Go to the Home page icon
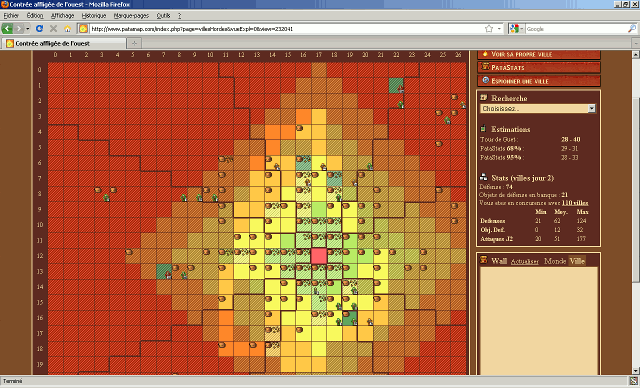The height and width of the screenshot is (388, 640). (67, 29)
